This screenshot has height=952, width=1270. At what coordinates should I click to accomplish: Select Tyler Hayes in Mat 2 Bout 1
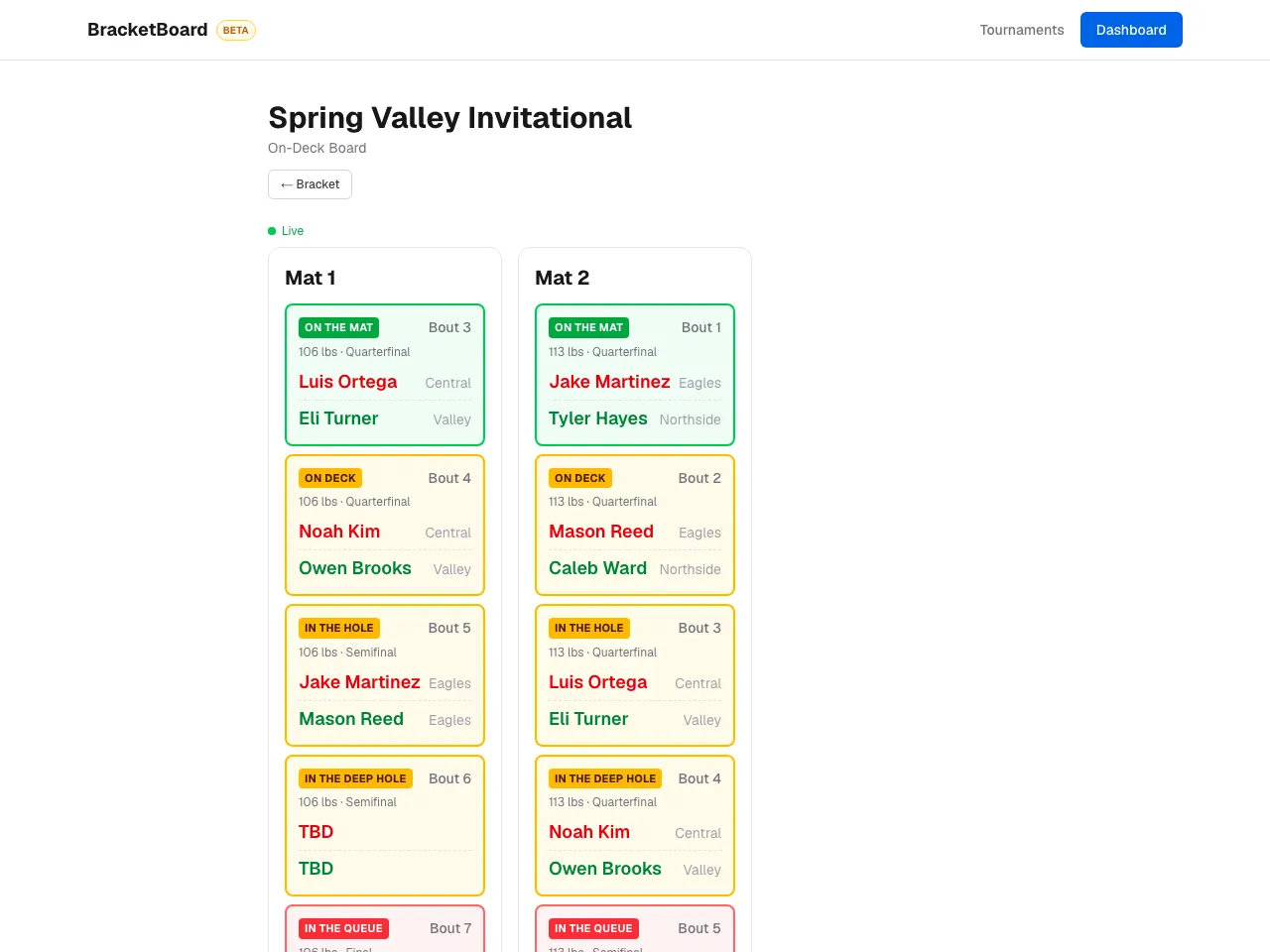coord(597,418)
